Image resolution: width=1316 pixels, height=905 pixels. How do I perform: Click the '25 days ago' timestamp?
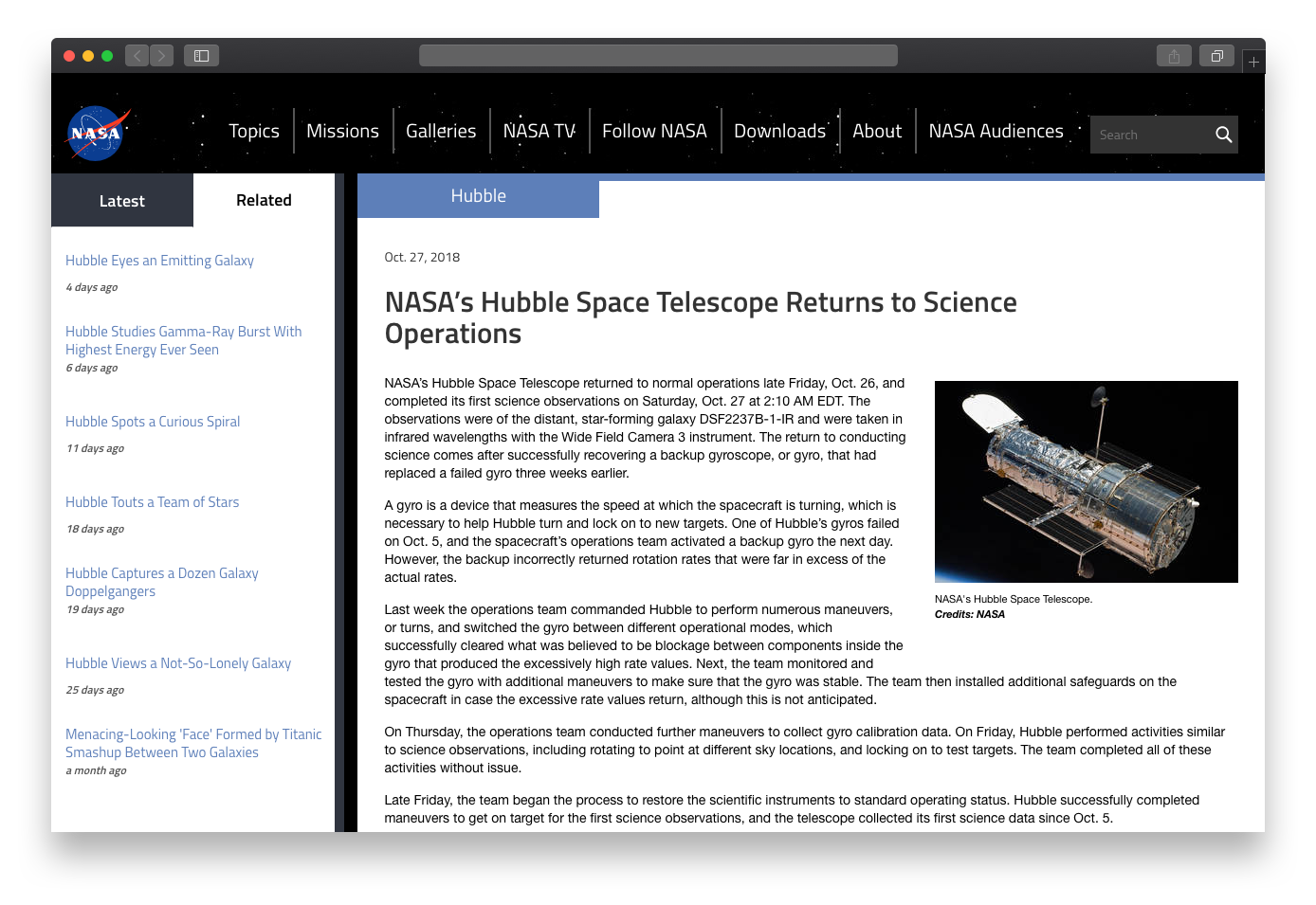click(x=95, y=690)
